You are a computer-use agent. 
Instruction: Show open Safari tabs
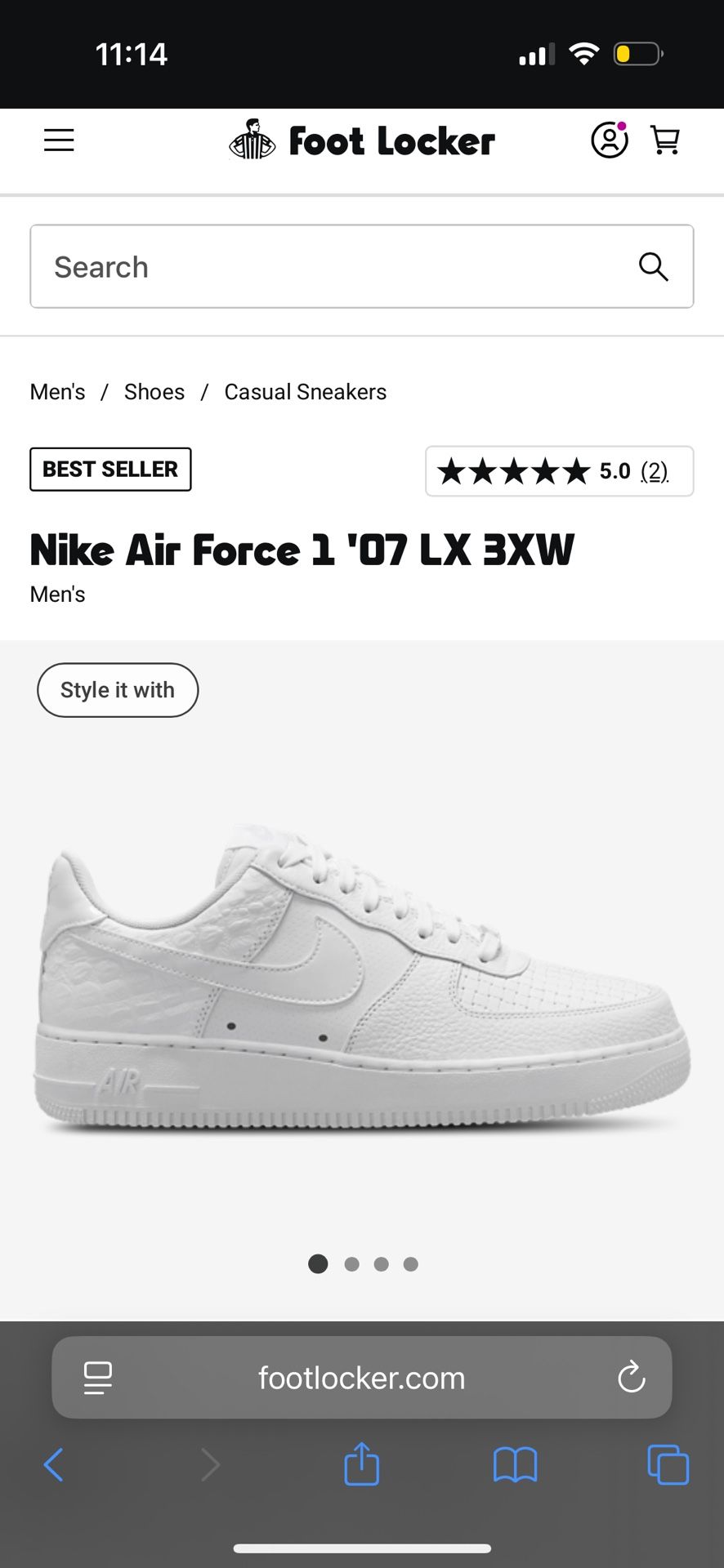[x=668, y=1464]
